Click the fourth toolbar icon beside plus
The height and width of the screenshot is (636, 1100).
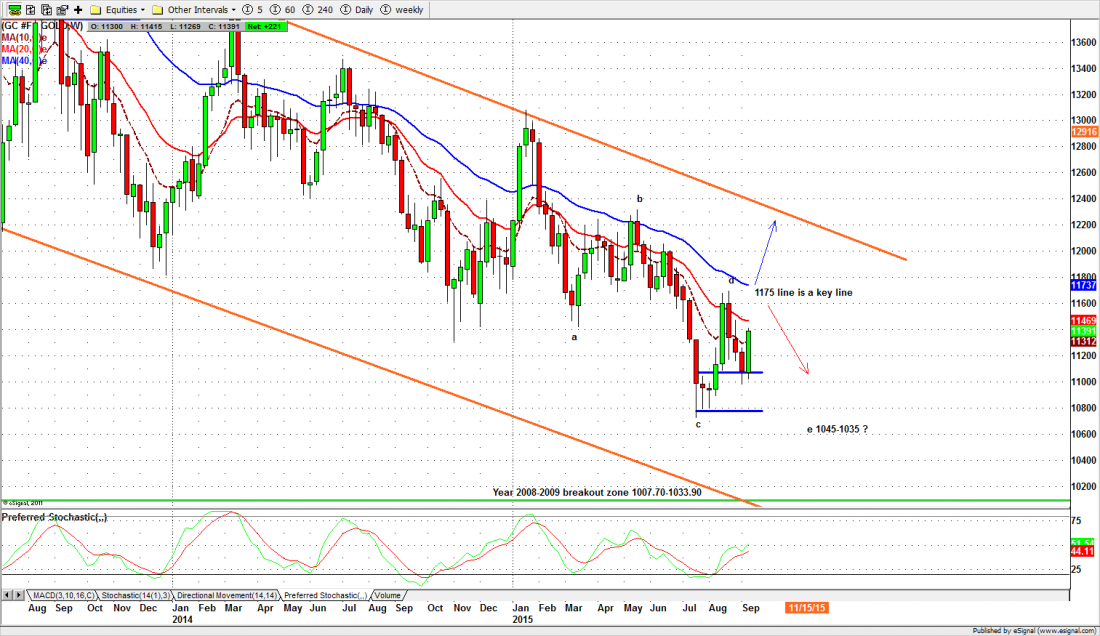click(x=61, y=9)
